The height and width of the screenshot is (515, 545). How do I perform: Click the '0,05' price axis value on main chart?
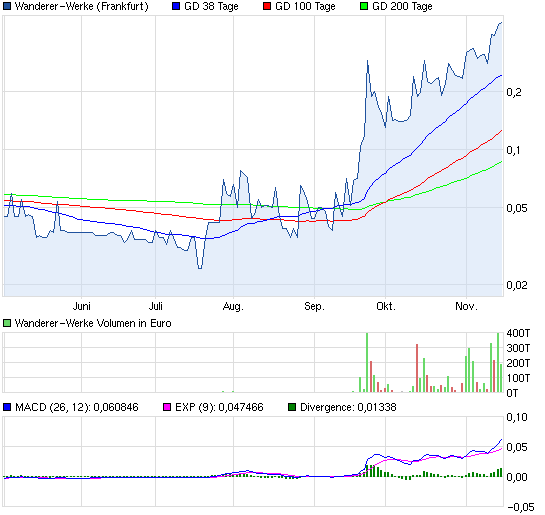coord(517,208)
